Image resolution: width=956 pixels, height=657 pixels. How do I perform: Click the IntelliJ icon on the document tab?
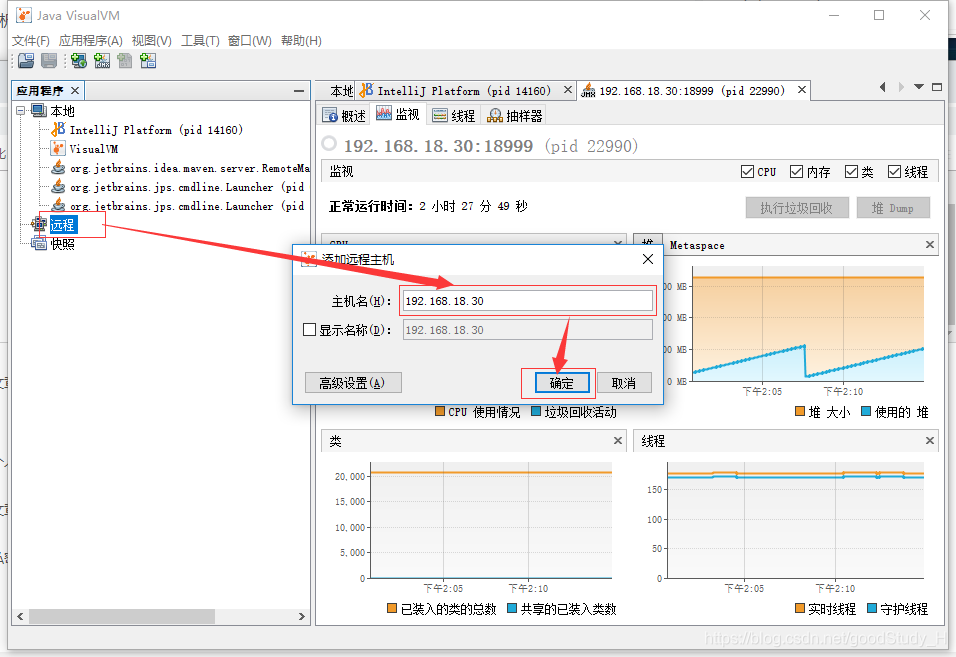tap(366, 90)
